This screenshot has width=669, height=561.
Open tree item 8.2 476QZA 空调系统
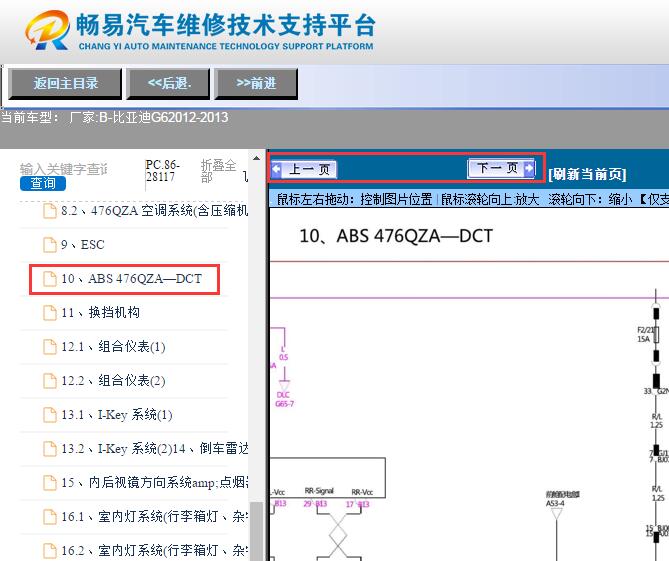pos(154,211)
